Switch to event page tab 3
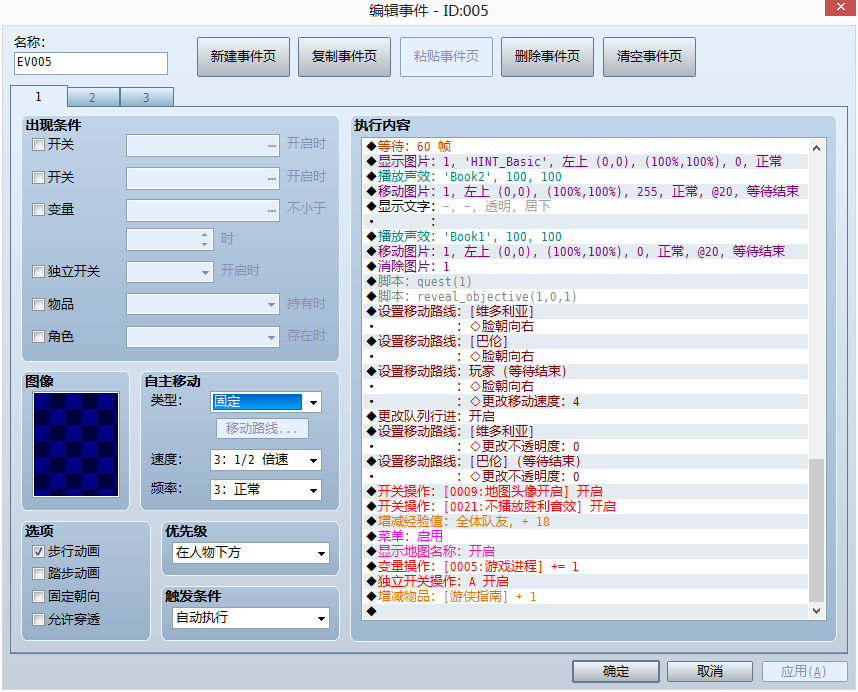 pyautogui.click(x=147, y=97)
